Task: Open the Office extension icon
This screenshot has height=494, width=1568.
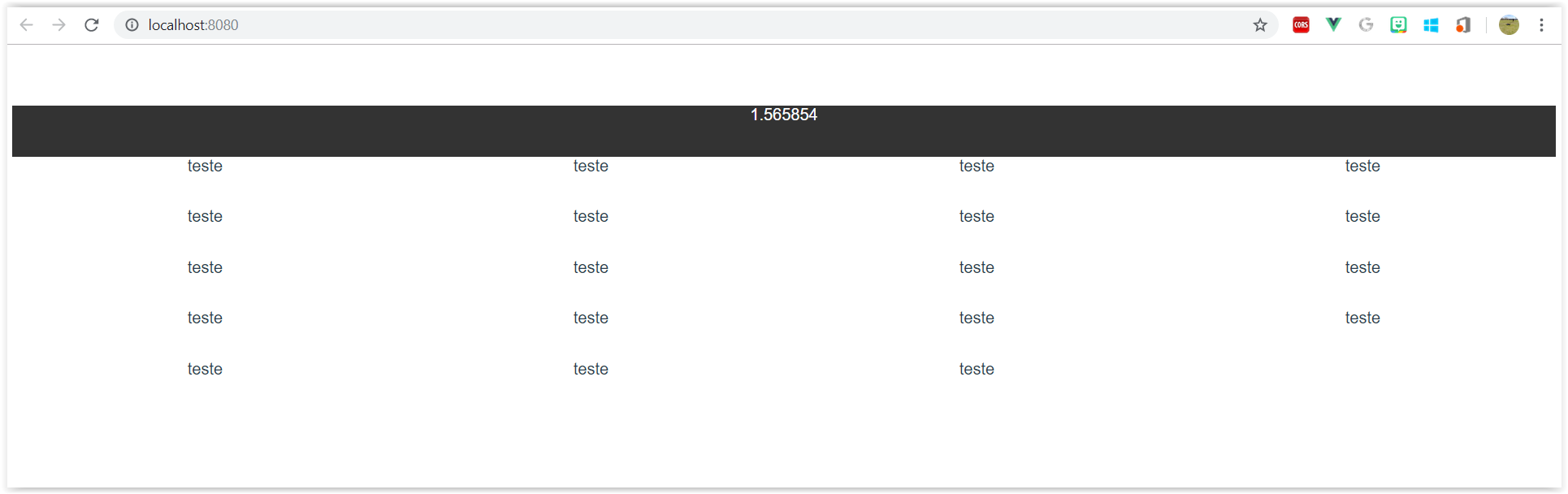Action: [x=1463, y=25]
